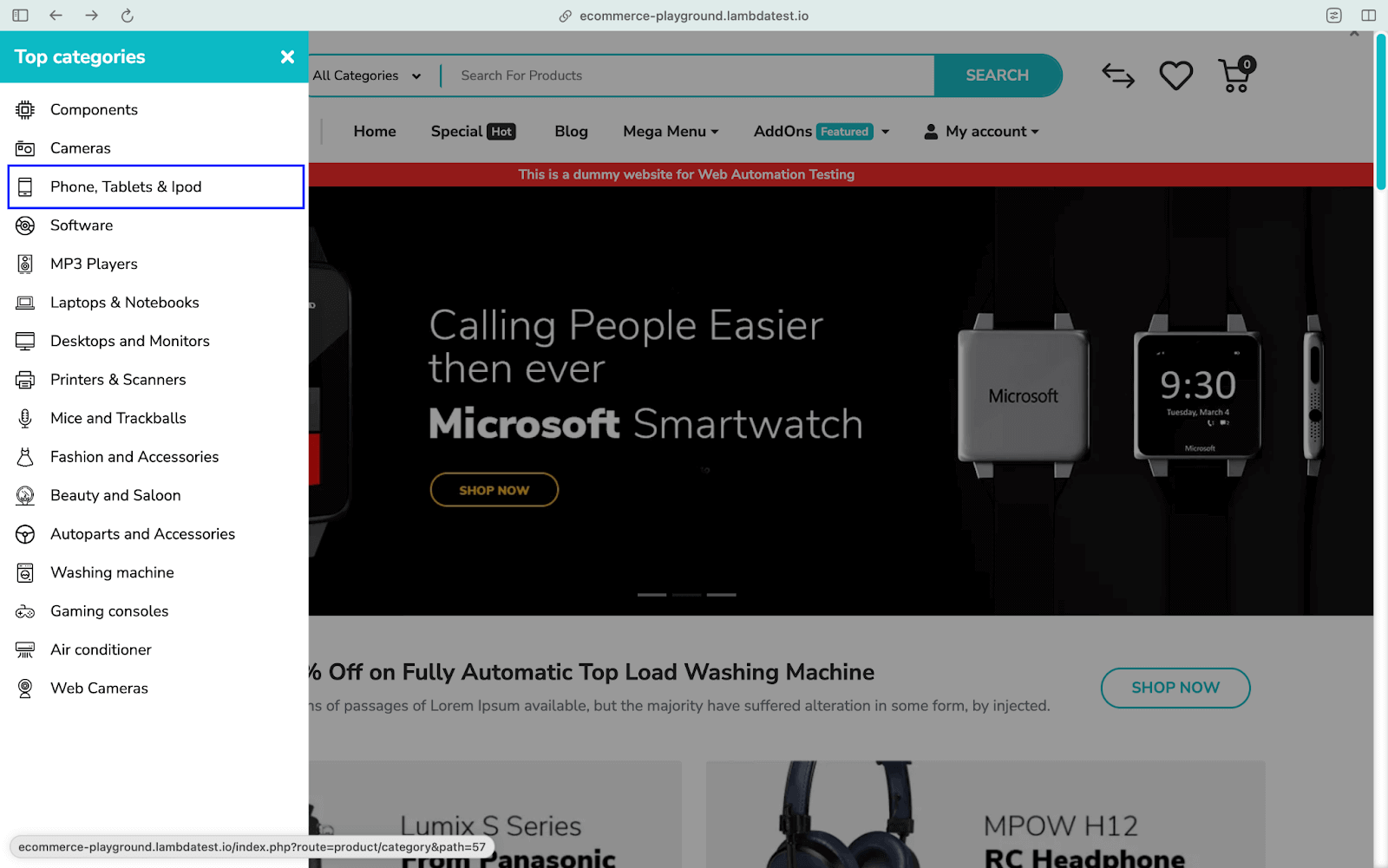This screenshot has height=868, width=1388.
Task: Click the page vertical scrollbar
Action: (x=1381, y=111)
